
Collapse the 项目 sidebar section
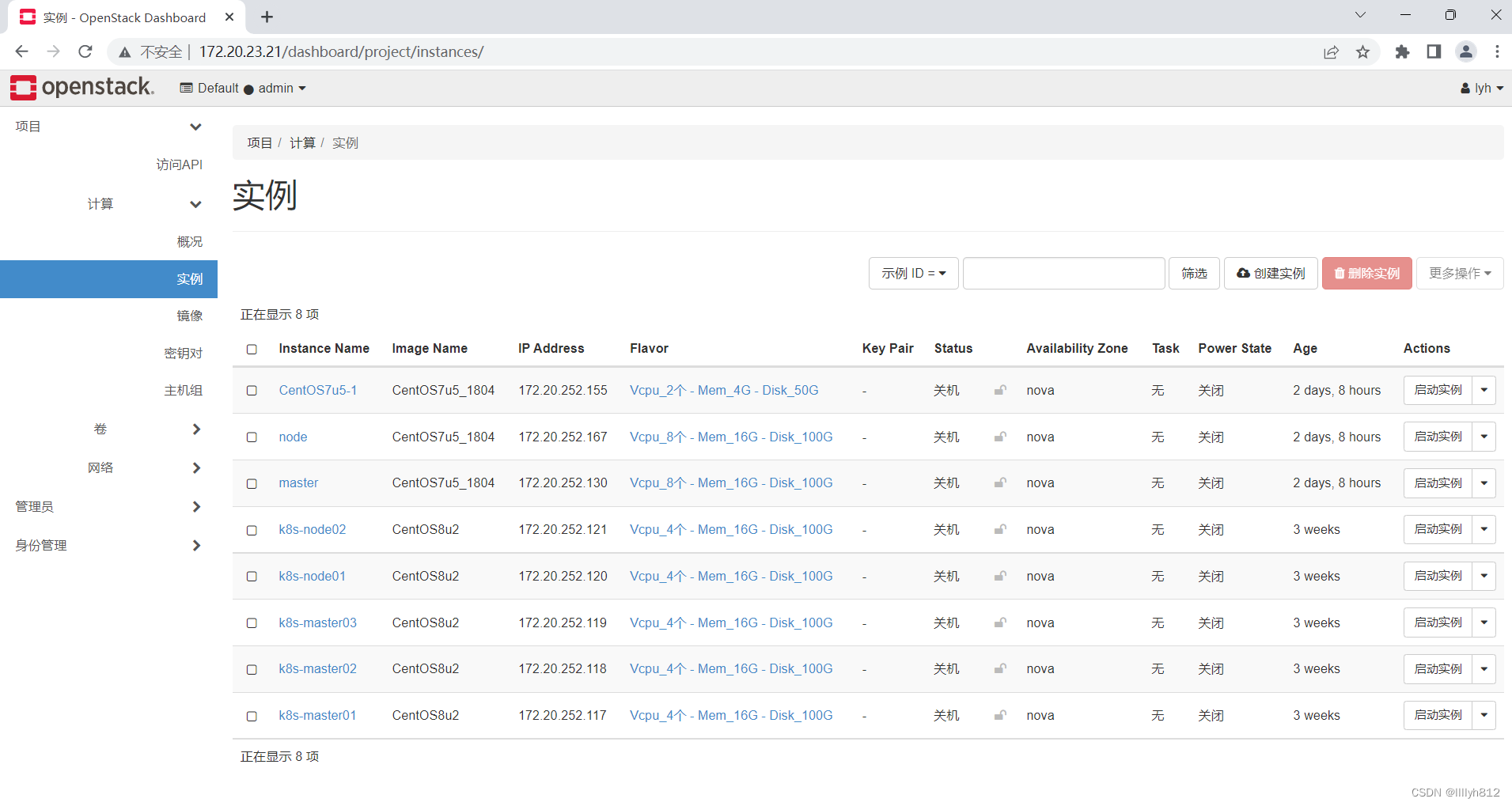pyautogui.click(x=108, y=127)
